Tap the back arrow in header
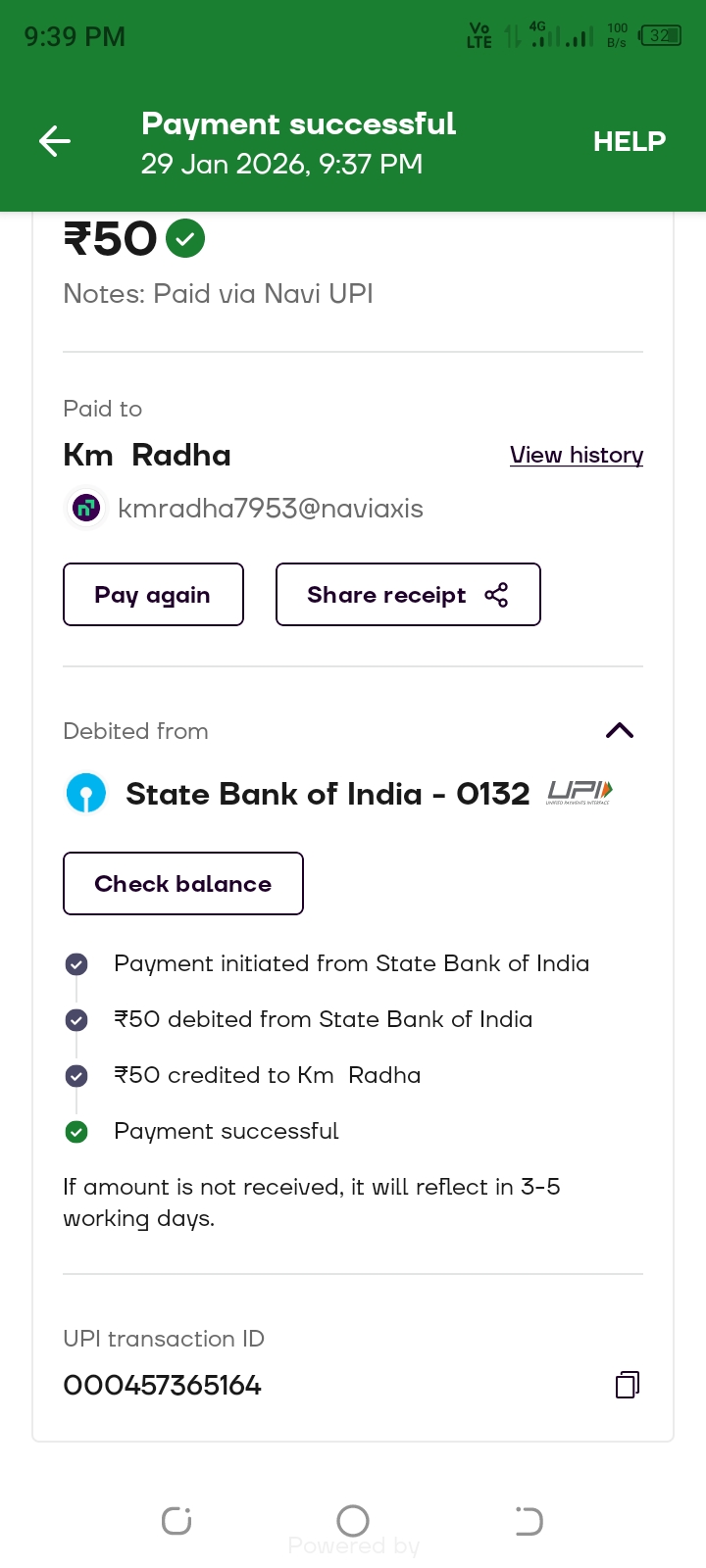This screenshot has width=706, height=1568. (x=55, y=142)
